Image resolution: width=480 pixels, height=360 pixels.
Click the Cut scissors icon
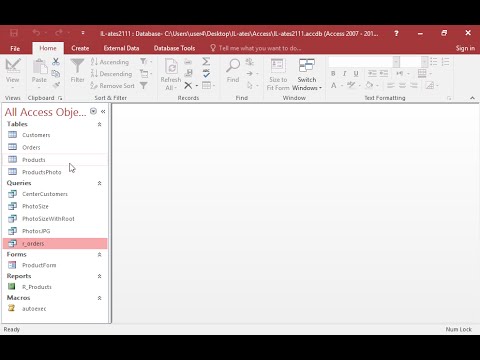56,62
